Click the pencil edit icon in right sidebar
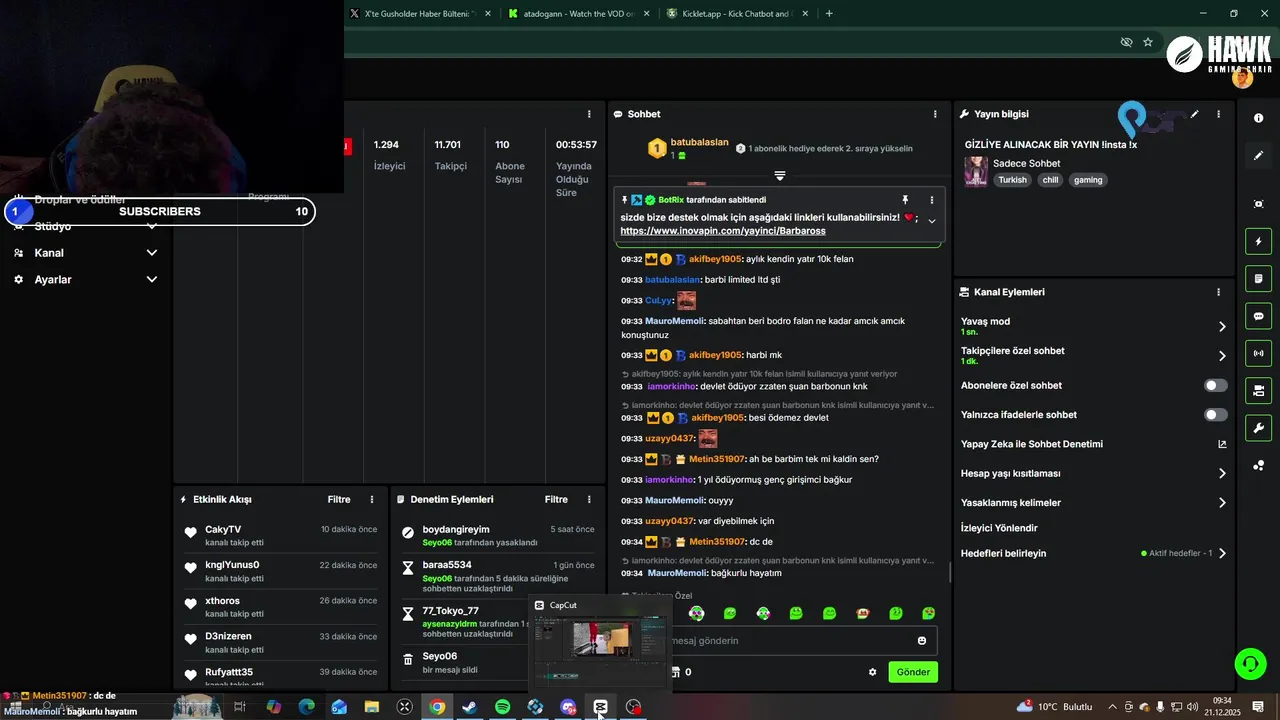 pos(1258,155)
